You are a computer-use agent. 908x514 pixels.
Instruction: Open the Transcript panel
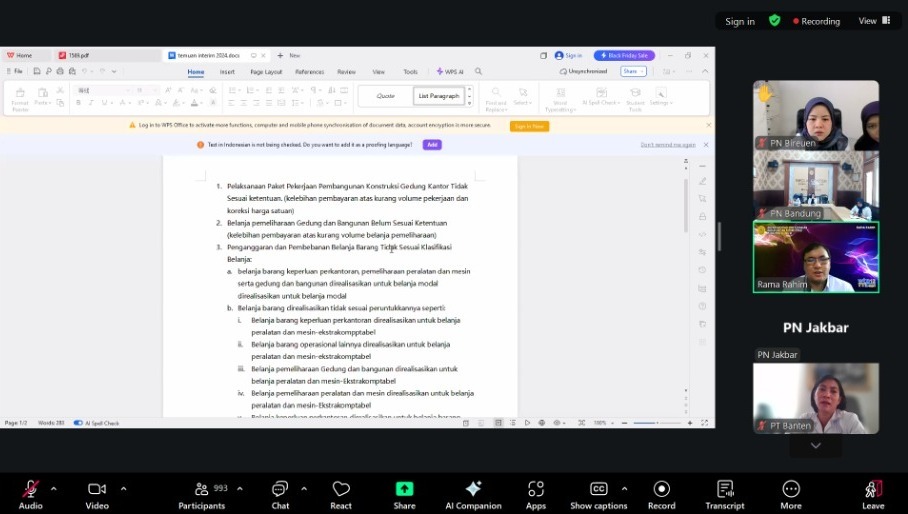coord(724,489)
